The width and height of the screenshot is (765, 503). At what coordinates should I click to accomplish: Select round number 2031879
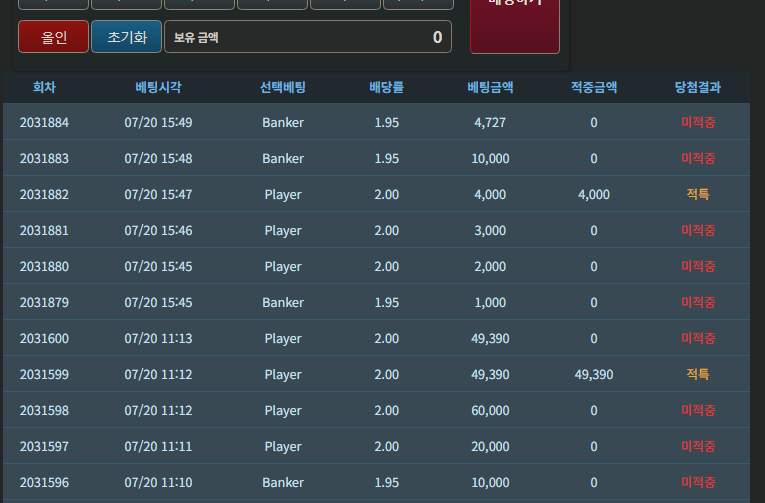point(44,302)
